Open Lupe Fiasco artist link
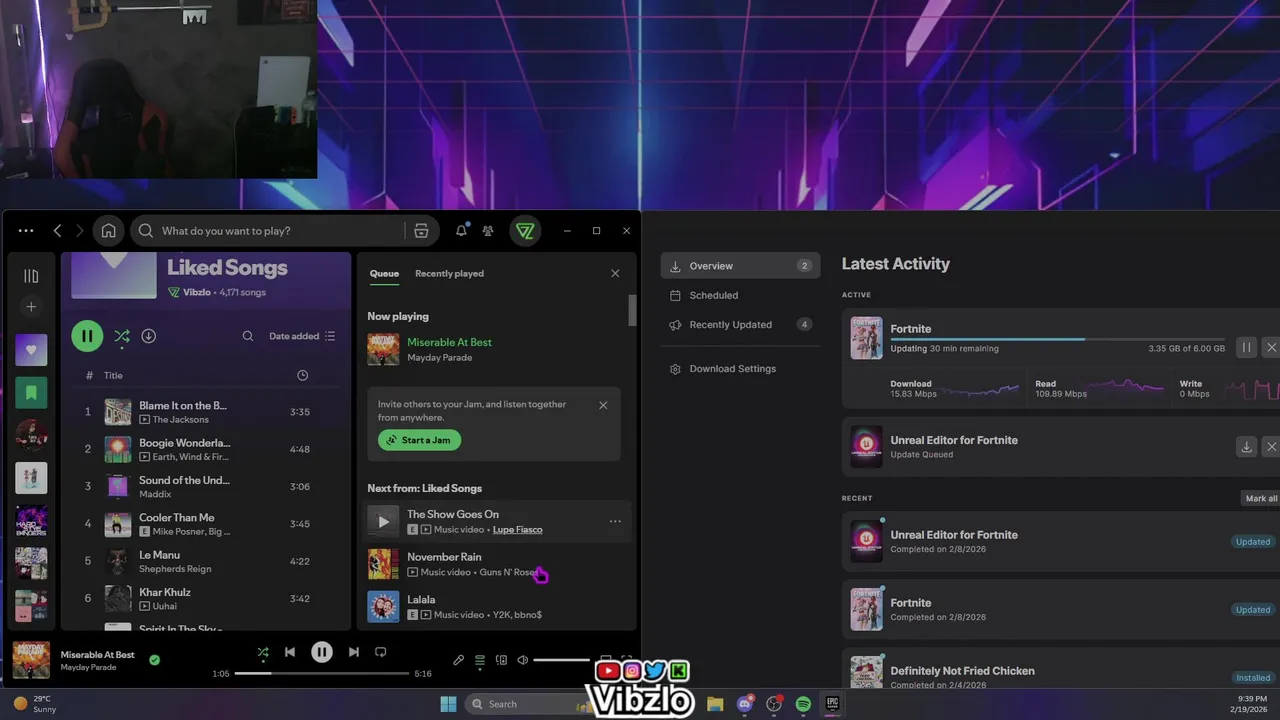The width and height of the screenshot is (1280, 720). [518, 529]
